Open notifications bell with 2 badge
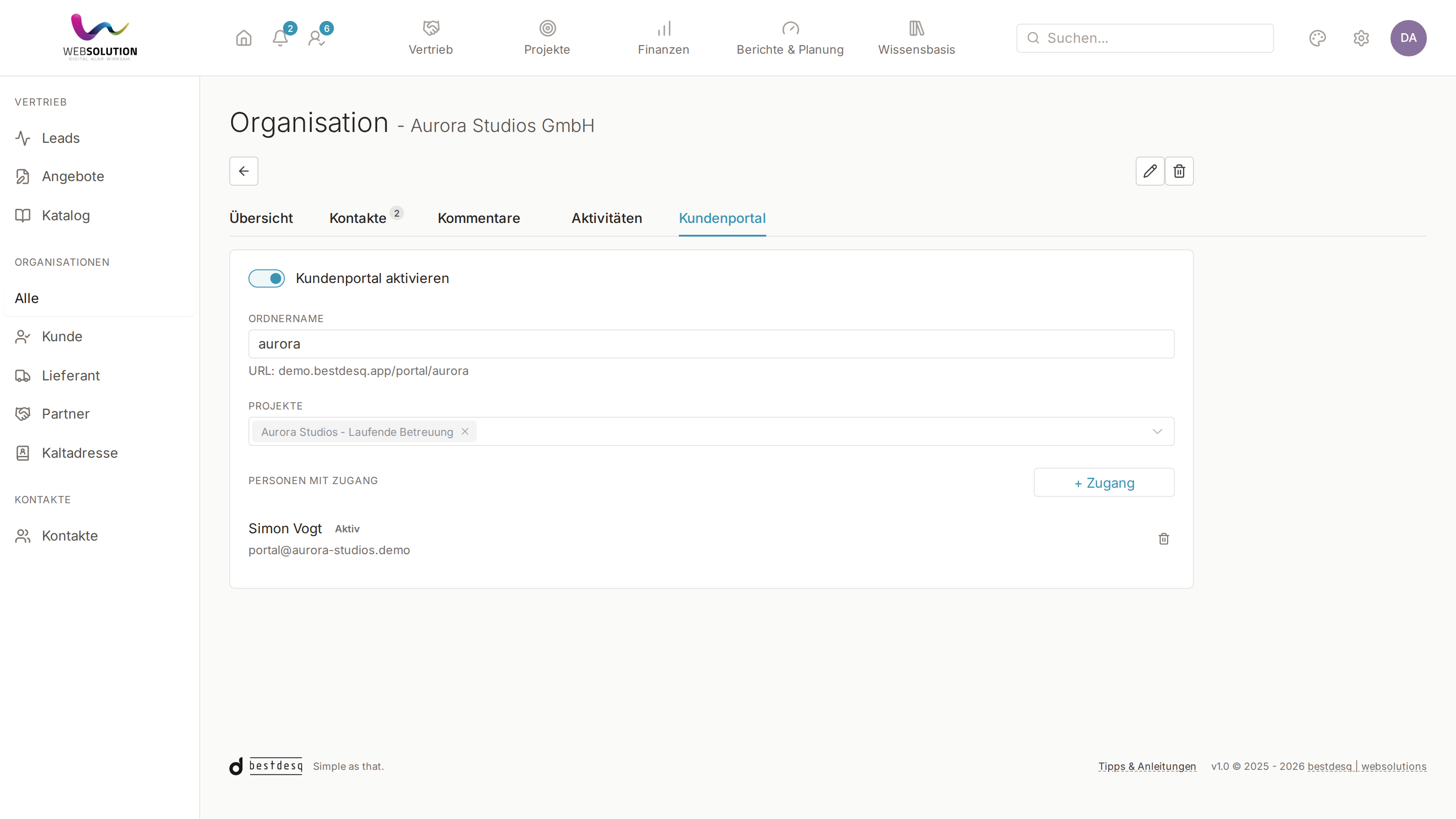The width and height of the screenshot is (1456, 819). point(280,38)
